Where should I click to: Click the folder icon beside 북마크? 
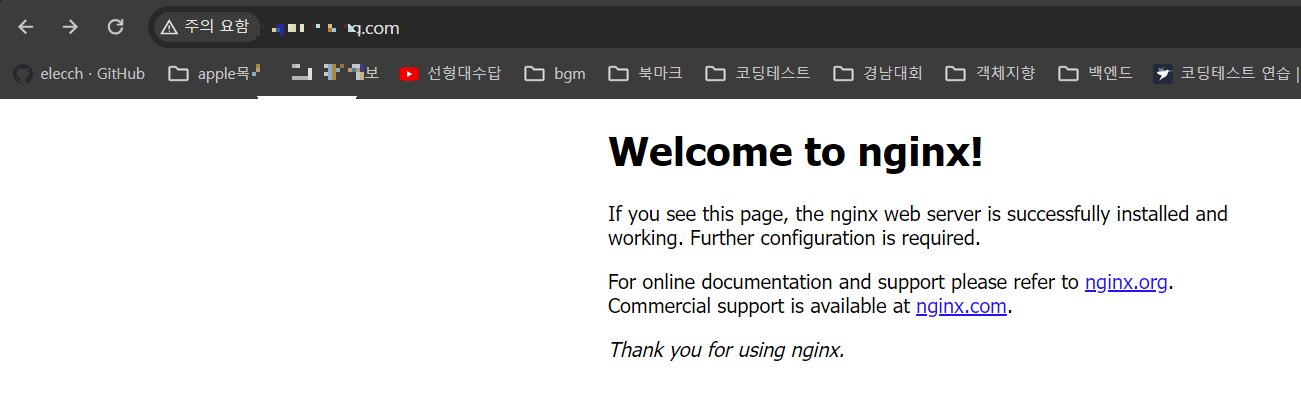pyautogui.click(x=618, y=73)
